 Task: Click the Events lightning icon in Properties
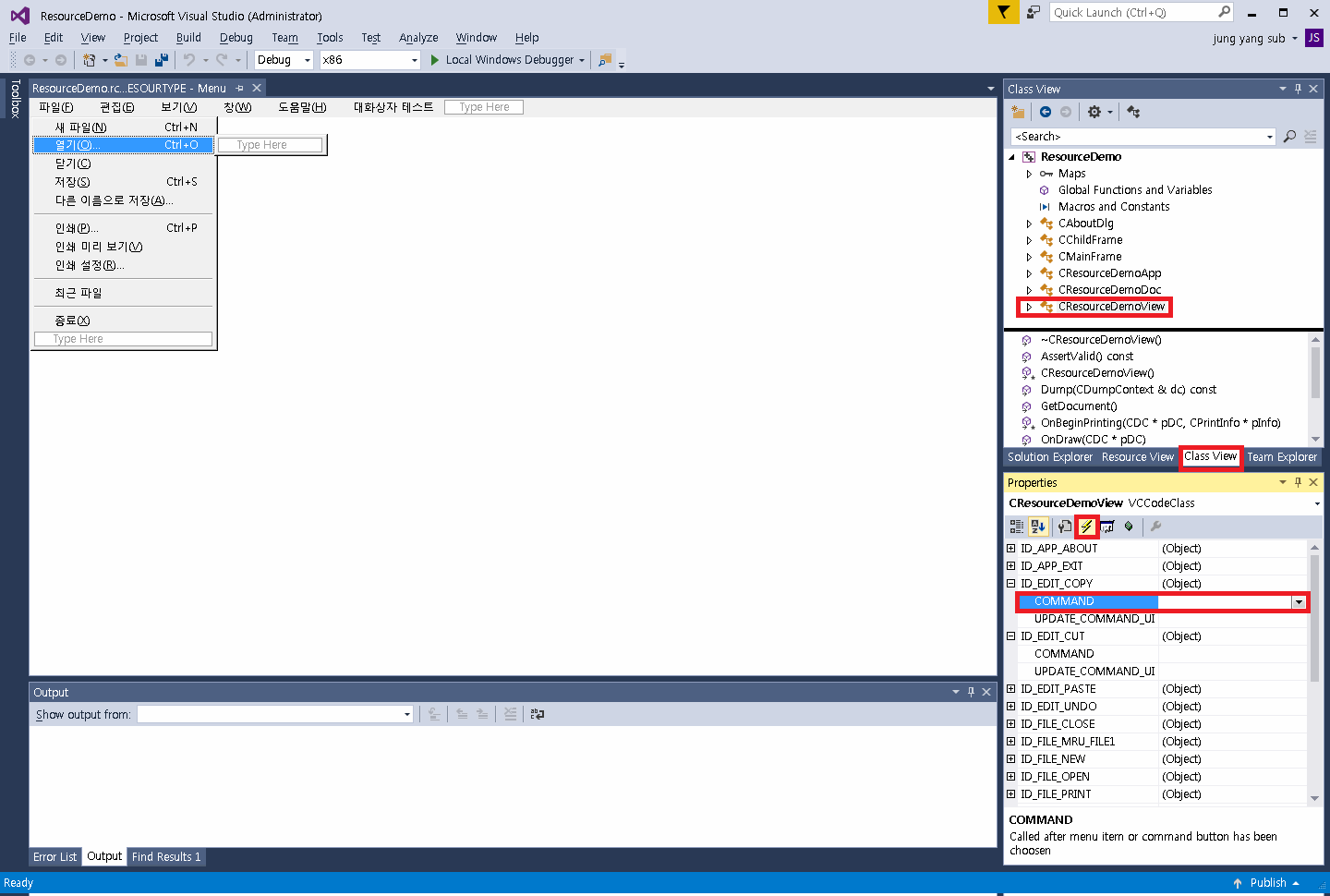coord(1087,527)
